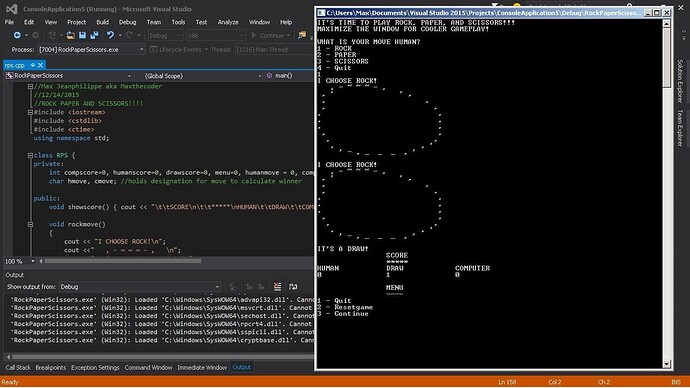Open the Debug menu
This screenshot has width=690, height=388.
click(x=127, y=22)
